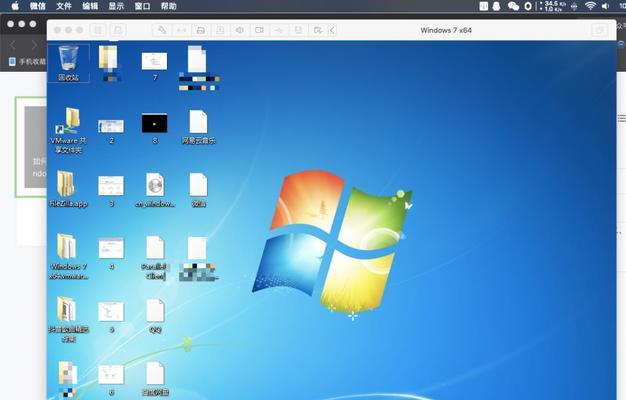Click the two-pane view icon in VM toolbar

pyautogui.click(x=98, y=30)
